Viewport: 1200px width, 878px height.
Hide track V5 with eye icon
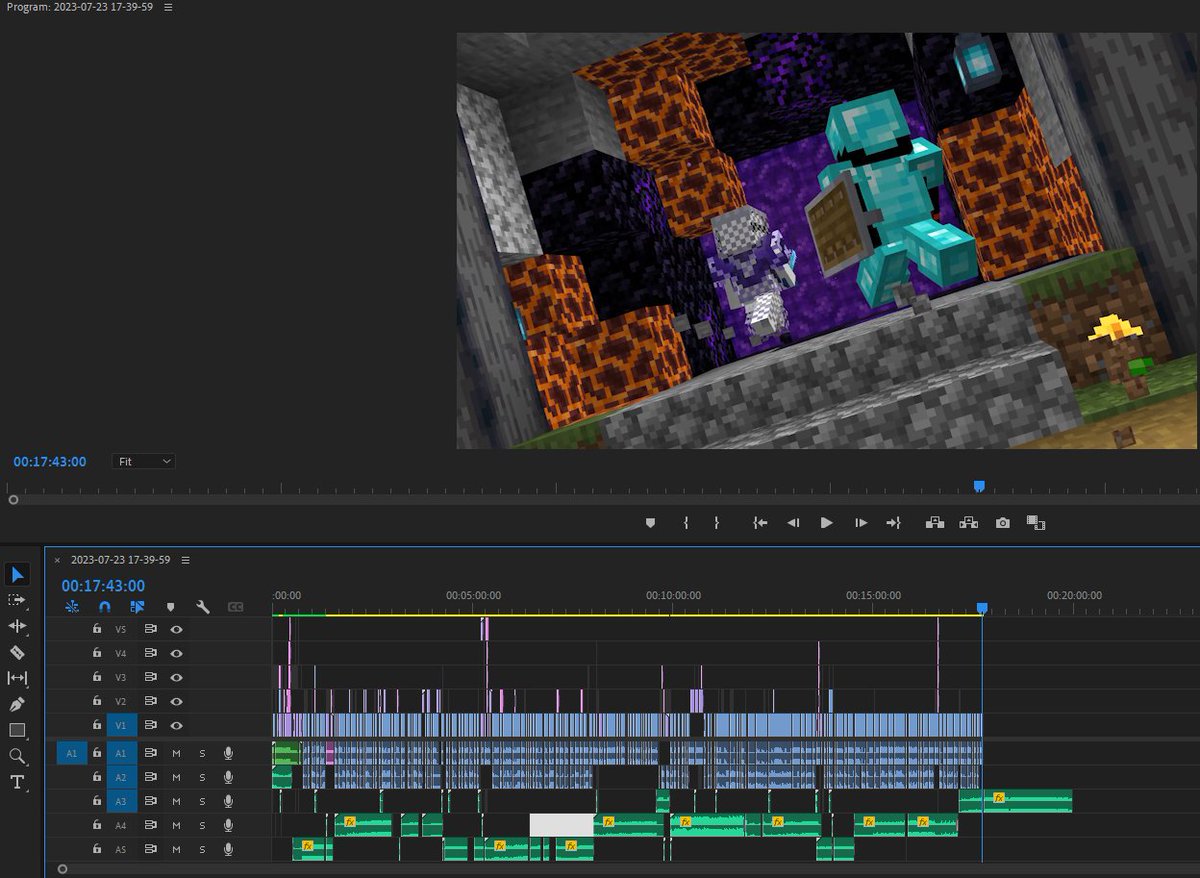click(x=176, y=629)
